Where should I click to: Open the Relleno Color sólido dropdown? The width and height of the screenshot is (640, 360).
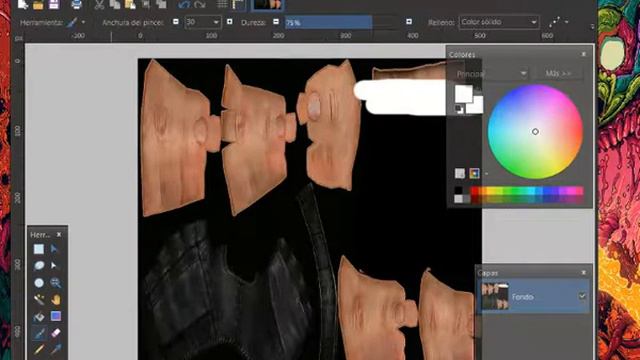[499, 22]
